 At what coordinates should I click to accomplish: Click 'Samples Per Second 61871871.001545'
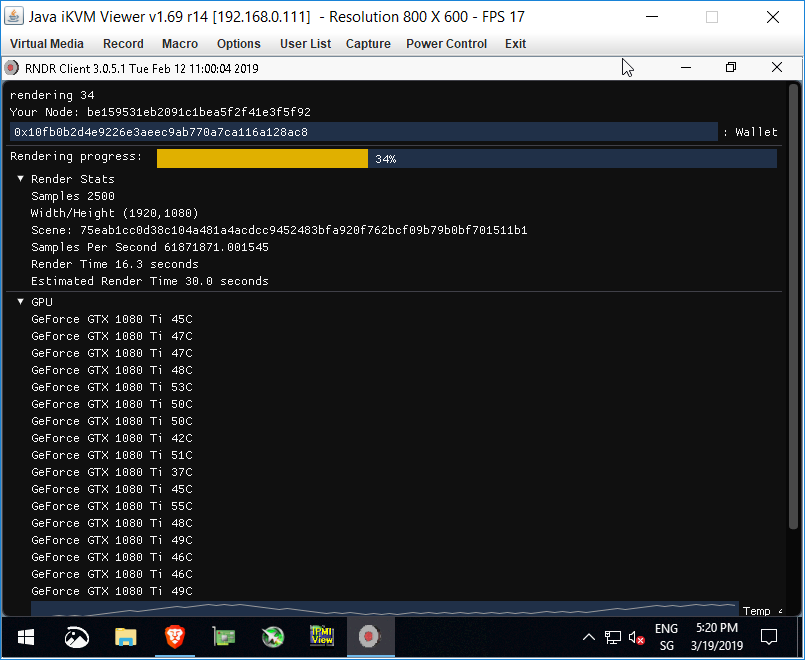tap(149, 247)
